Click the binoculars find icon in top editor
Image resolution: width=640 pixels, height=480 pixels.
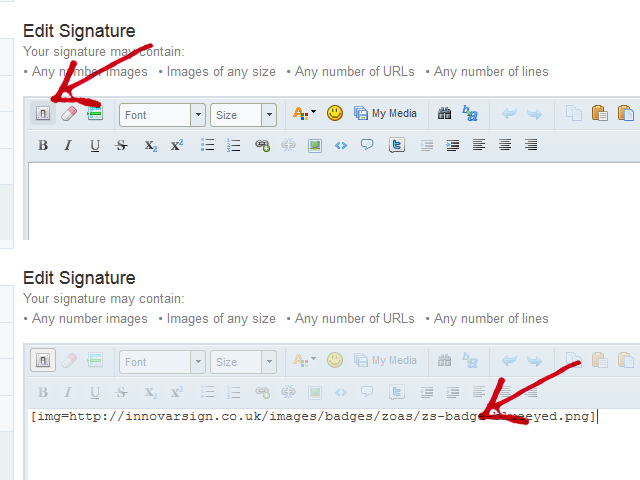point(444,114)
